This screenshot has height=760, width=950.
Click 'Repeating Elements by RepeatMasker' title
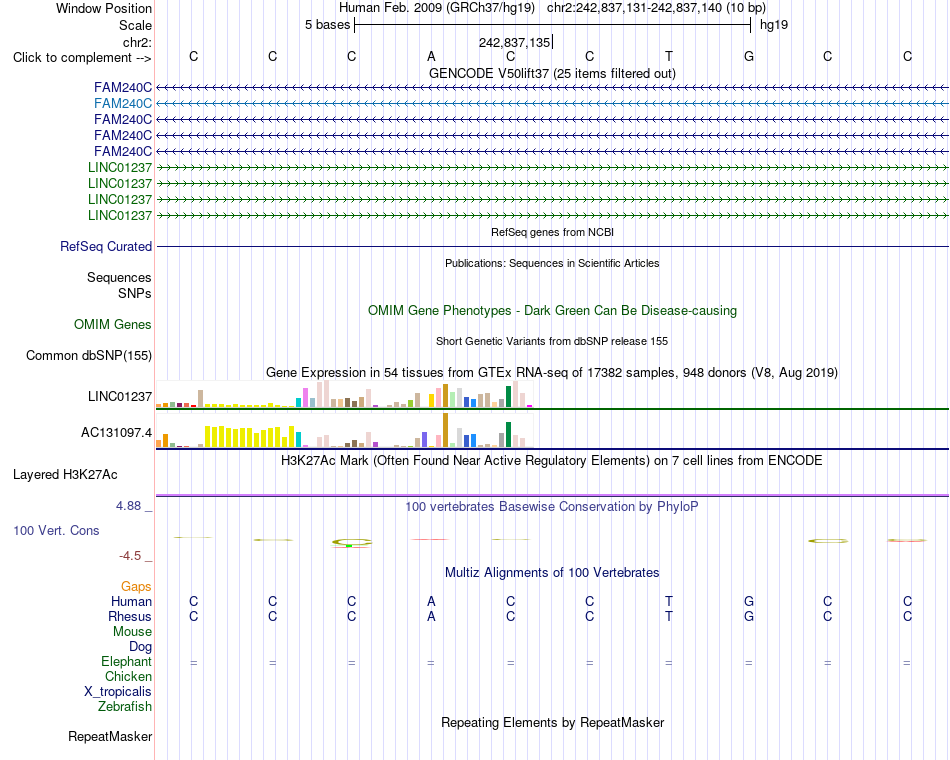[x=553, y=723]
